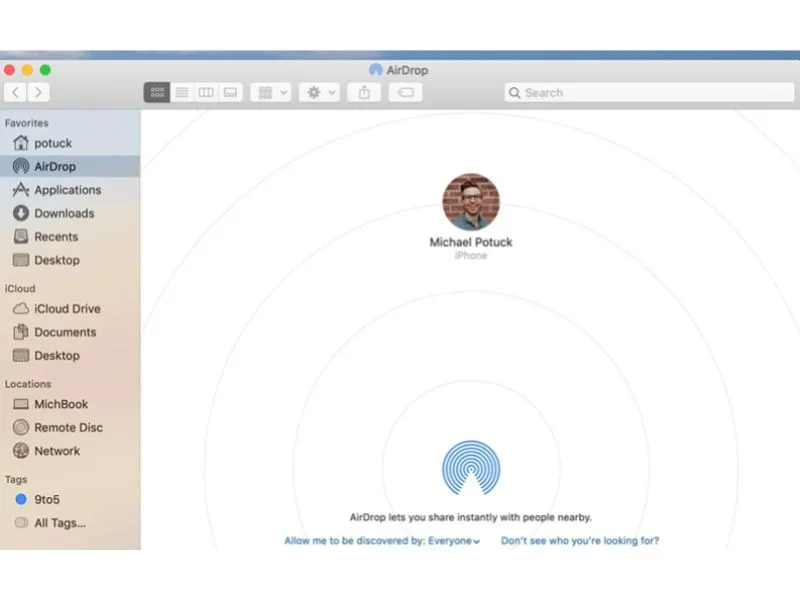Open Network in the sidebar

click(x=70, y=451)
